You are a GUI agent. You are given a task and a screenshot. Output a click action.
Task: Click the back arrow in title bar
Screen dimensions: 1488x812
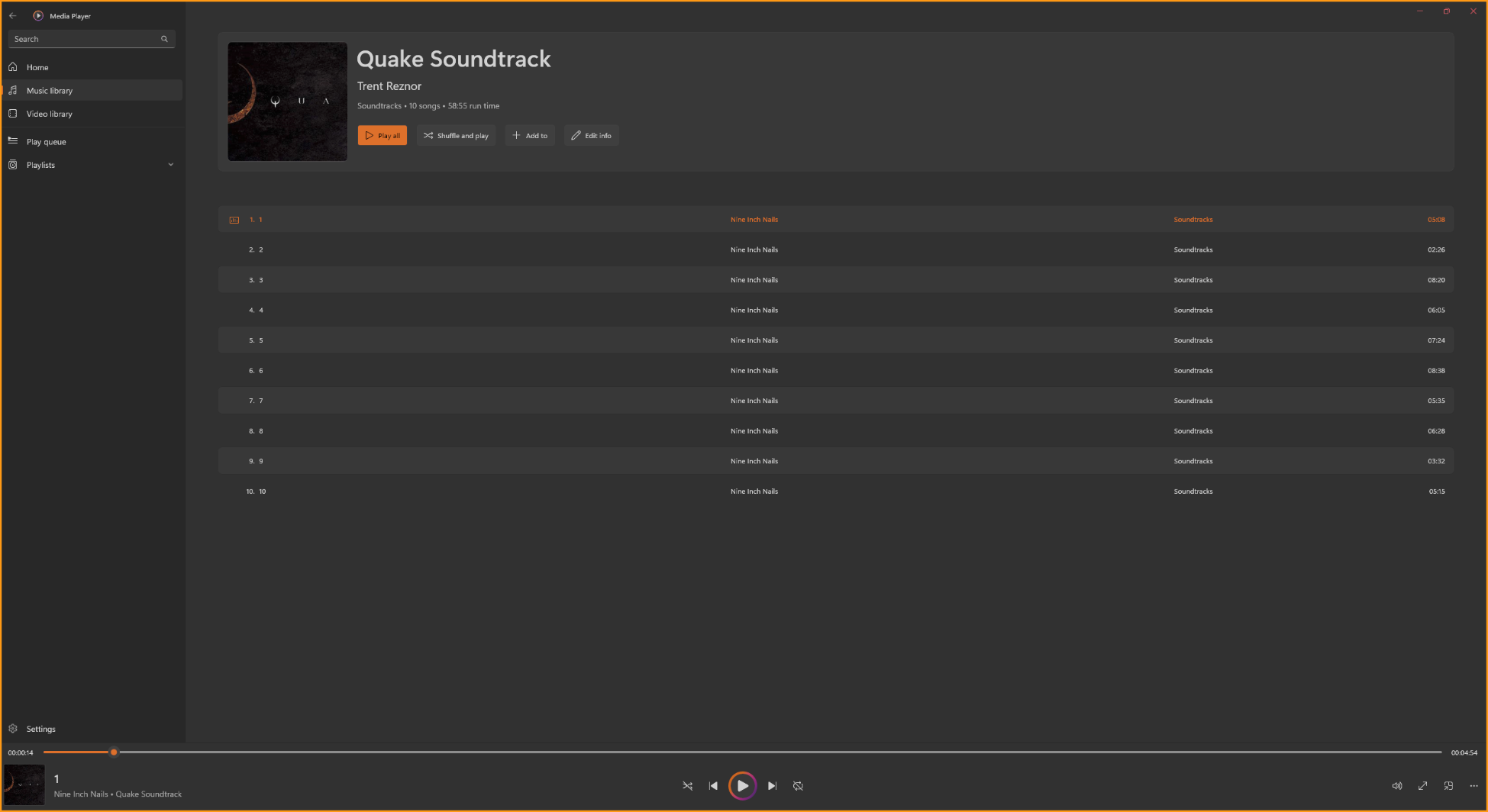tap(12, 15)
